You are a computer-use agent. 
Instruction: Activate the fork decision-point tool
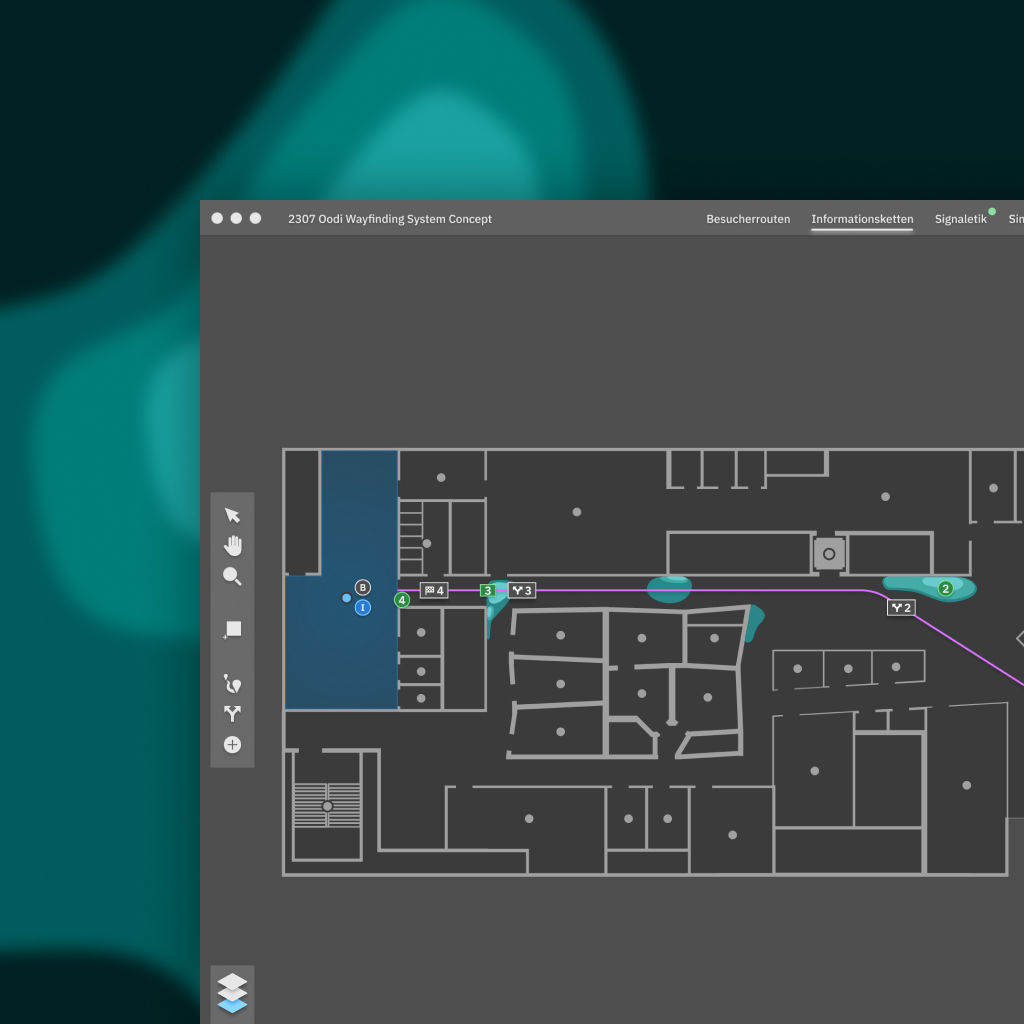point(232,714)
